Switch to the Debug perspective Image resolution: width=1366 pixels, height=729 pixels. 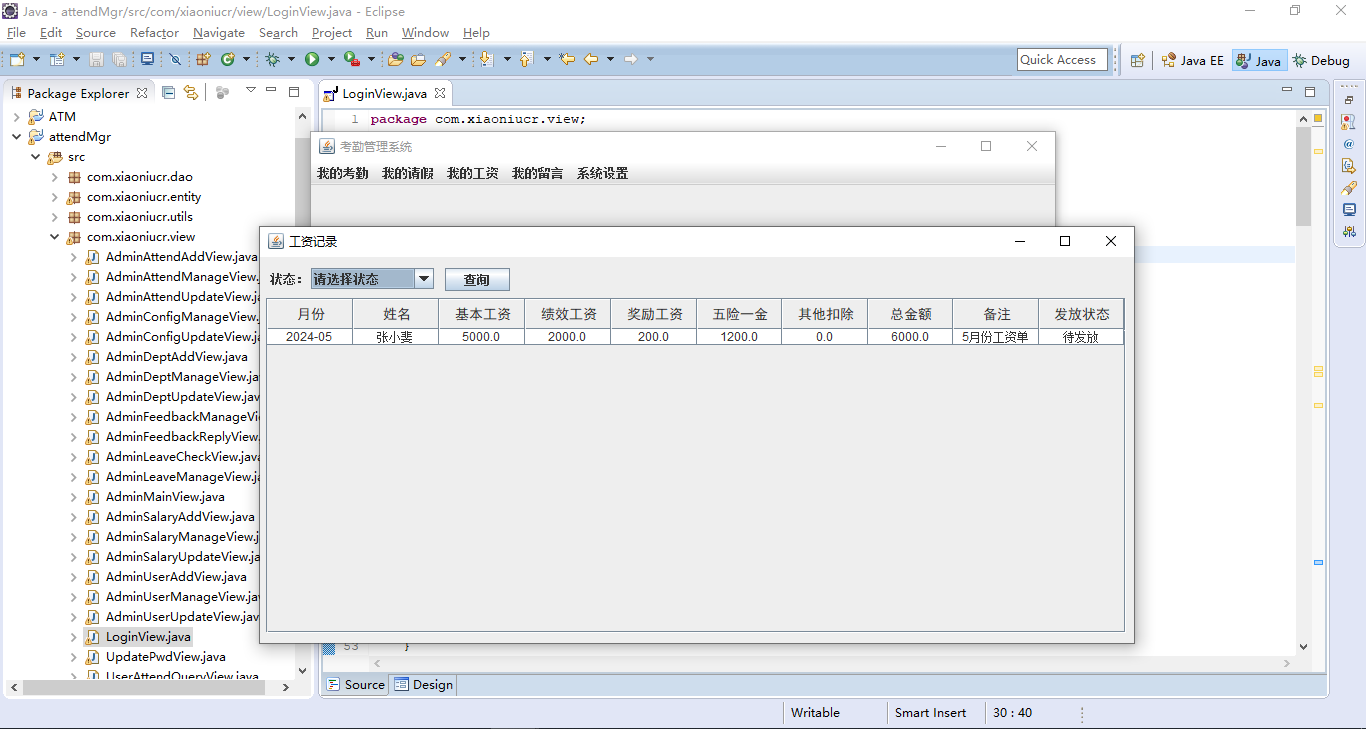pyautogui.click(x=1321, y=60)
